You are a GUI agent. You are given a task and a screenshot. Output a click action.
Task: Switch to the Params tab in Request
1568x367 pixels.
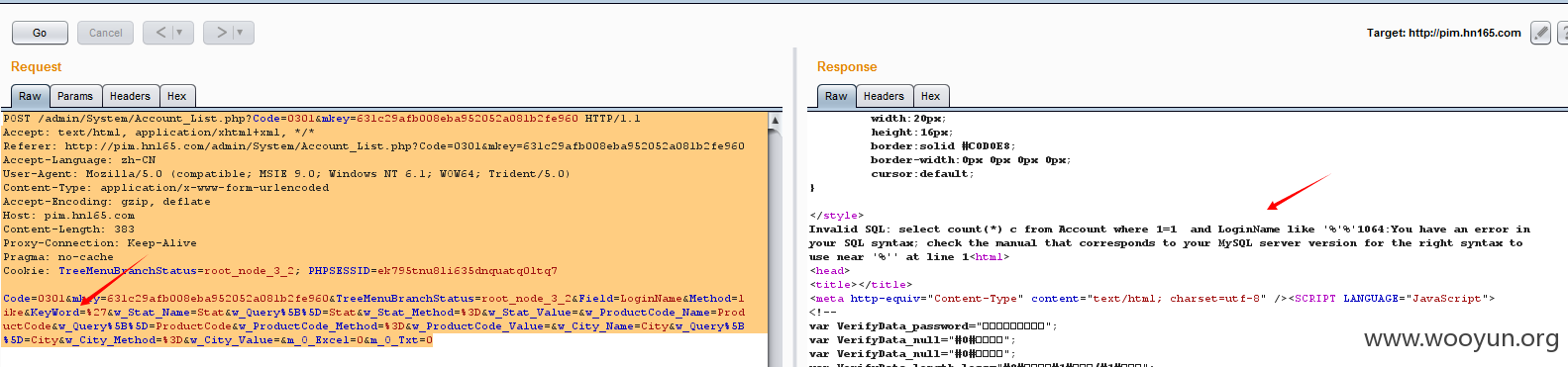[x=74, y=96]
